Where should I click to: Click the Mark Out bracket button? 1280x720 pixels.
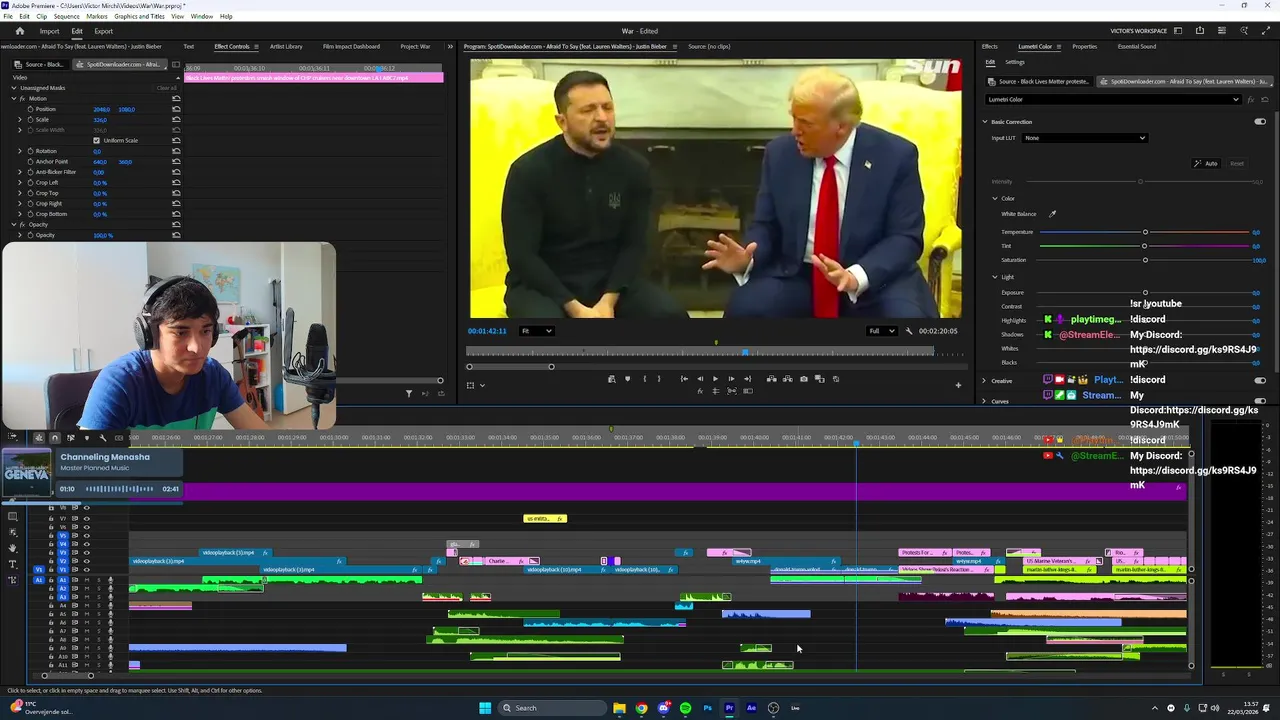click(x=658, y=379)
